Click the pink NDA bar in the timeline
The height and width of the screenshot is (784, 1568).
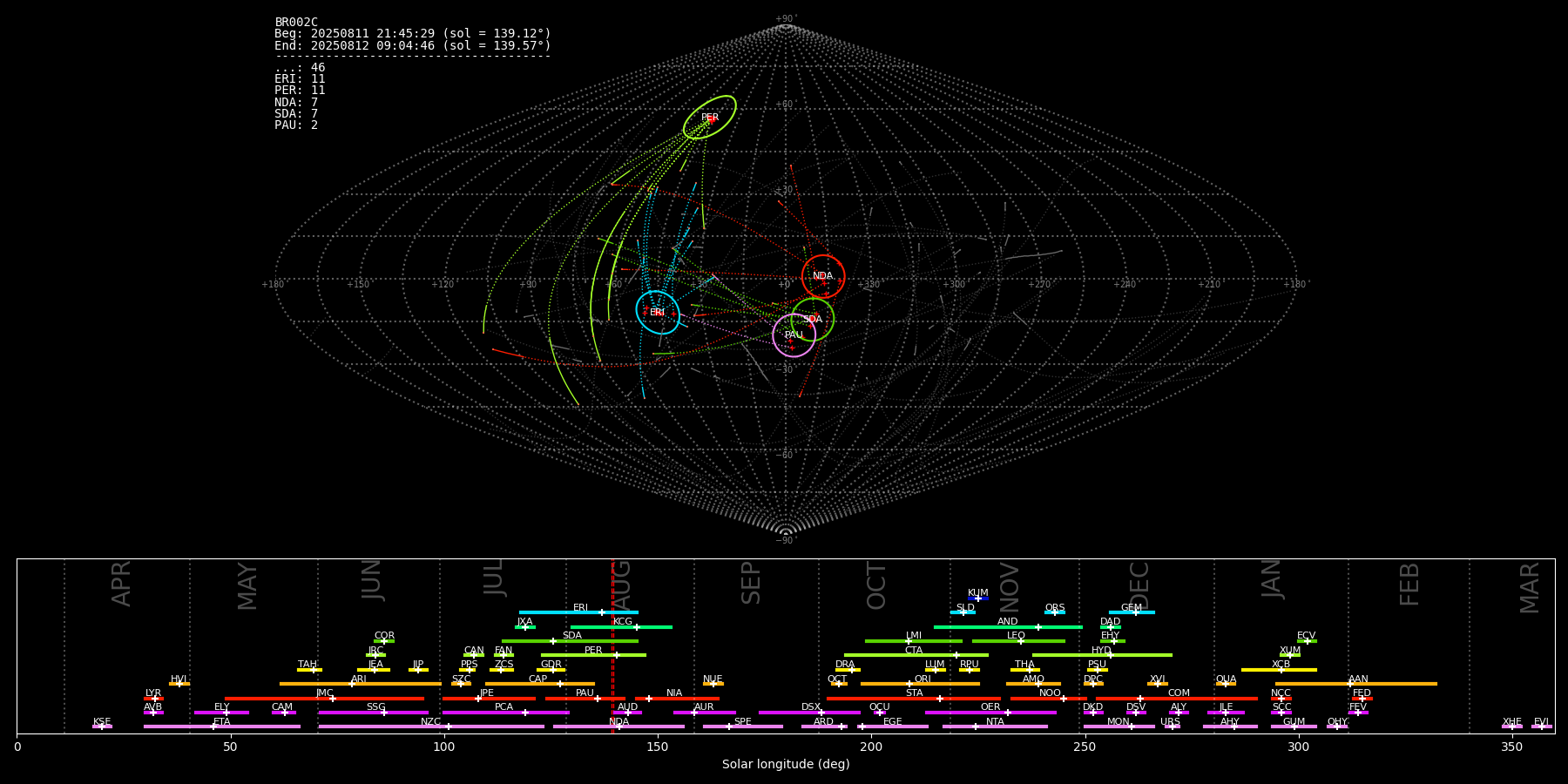[619, 727]
